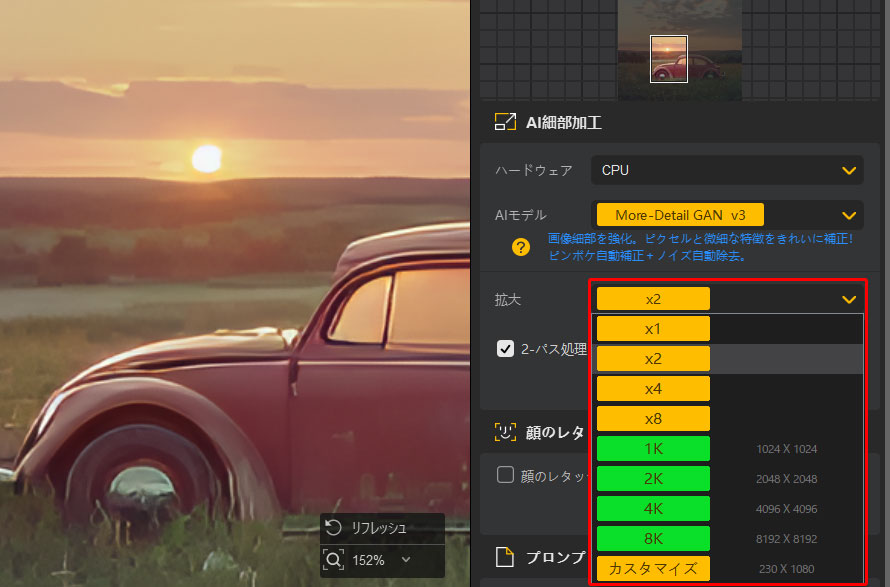Image resolution: width=890 pixels, height=587 pixels.
Task: Click the AI細部加工 section icon
Action: tap(505, 123)
